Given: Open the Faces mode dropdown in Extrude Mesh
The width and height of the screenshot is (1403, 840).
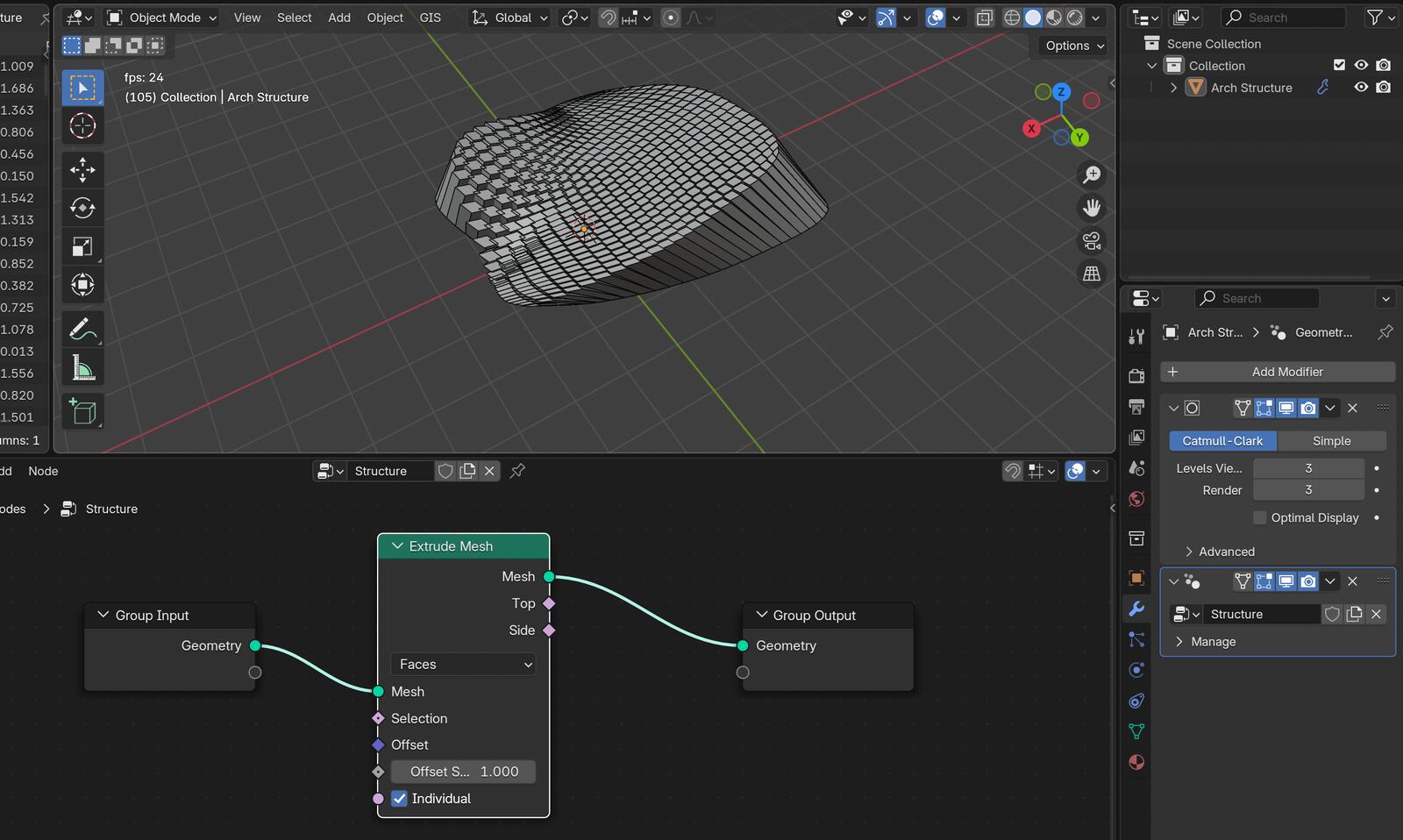Looking at the screenshot, I should [x=463, y=665].
